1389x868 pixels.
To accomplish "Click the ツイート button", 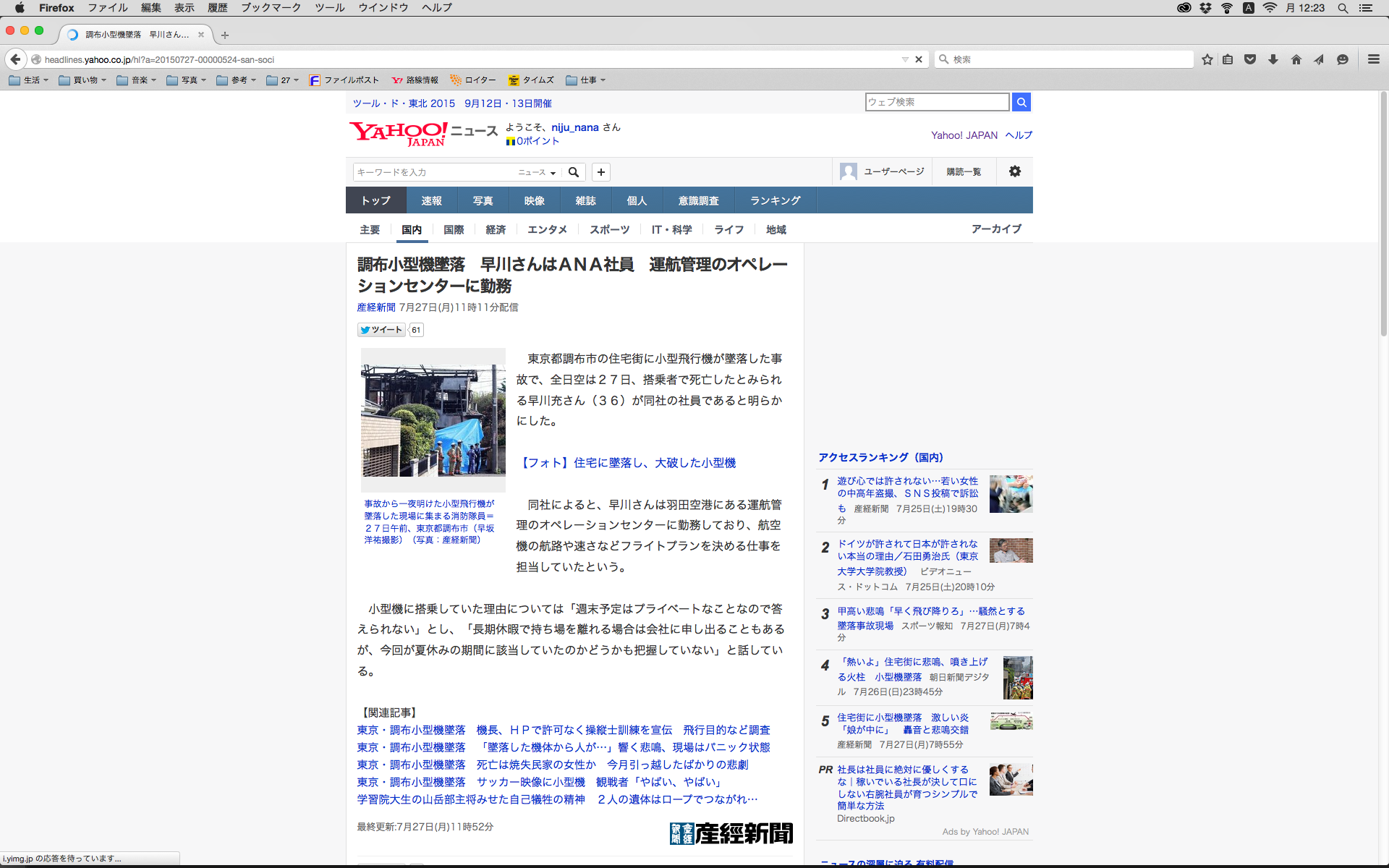I will (382, 330).
